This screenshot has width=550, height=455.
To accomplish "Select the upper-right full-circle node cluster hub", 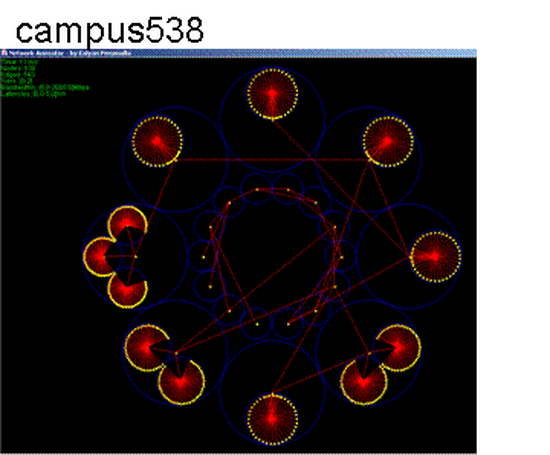I will [x=388, y=141].
